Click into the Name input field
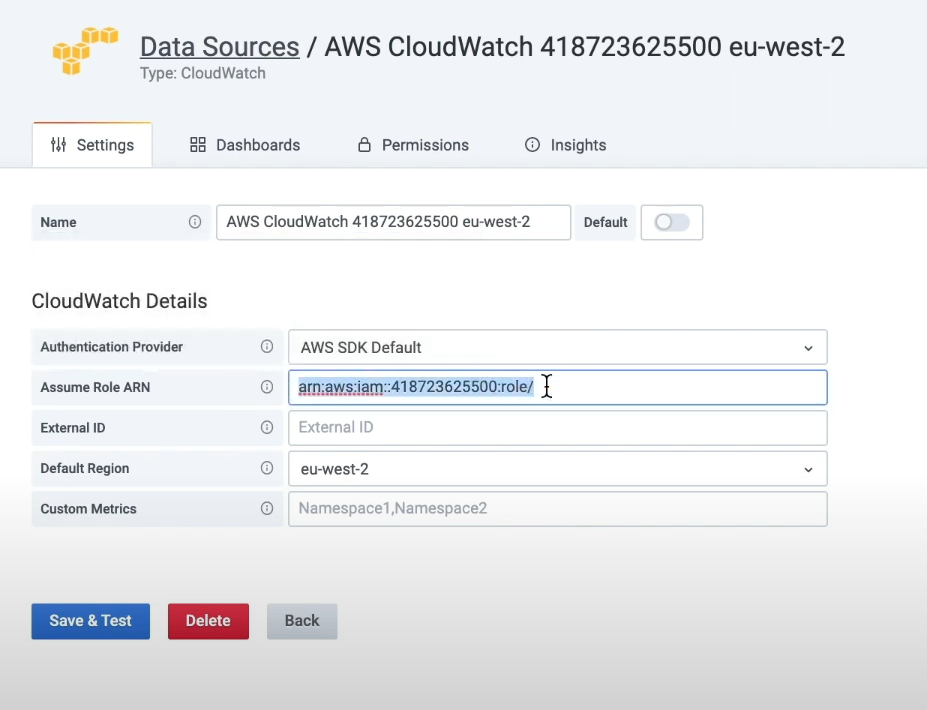Screen dimensions: 927x710 click(x=393, y=222)
